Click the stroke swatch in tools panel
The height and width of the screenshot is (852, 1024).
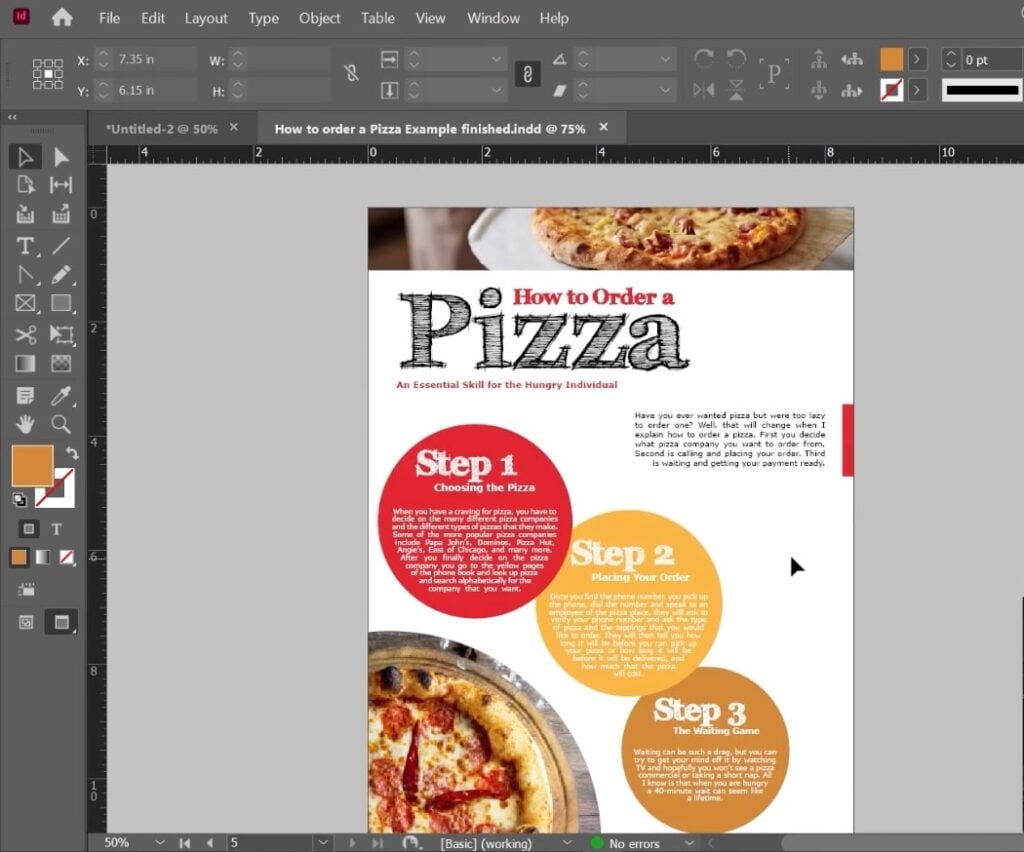[63, 497]
